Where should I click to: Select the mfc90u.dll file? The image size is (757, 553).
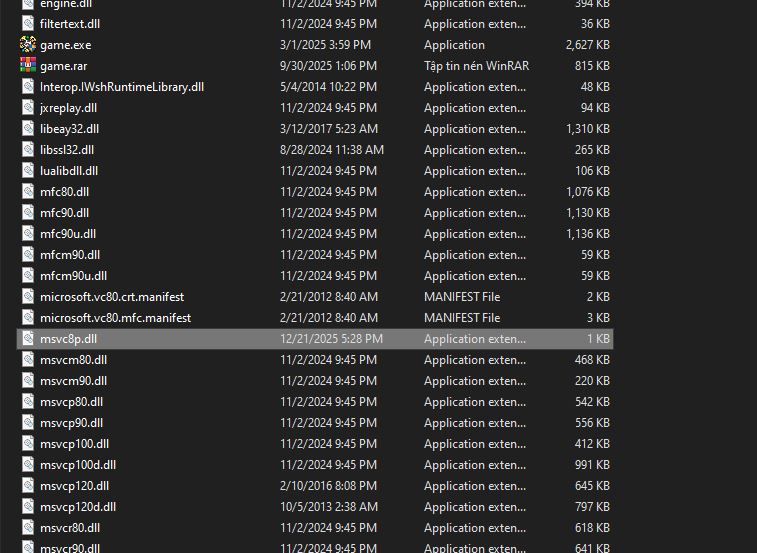coord(67,234)
